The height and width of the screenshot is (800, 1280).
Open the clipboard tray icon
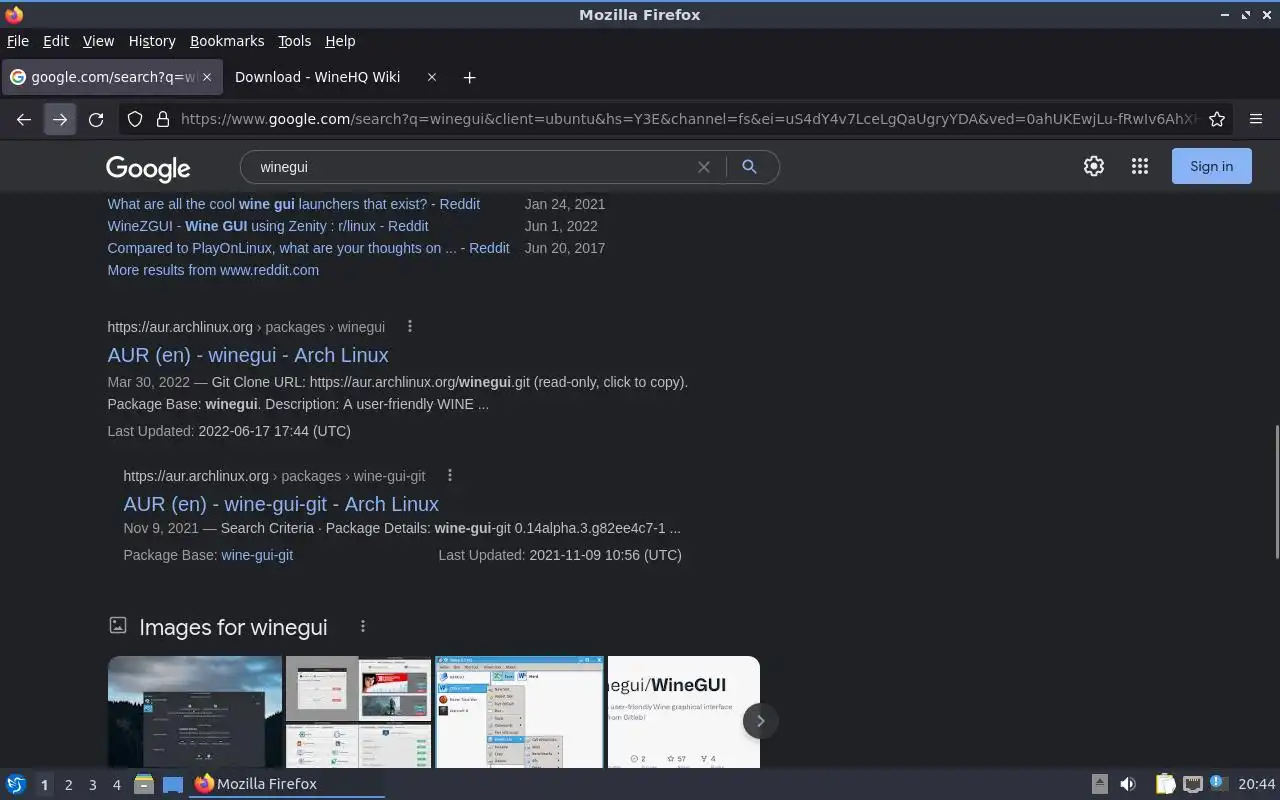click(x=1165, y=784)
